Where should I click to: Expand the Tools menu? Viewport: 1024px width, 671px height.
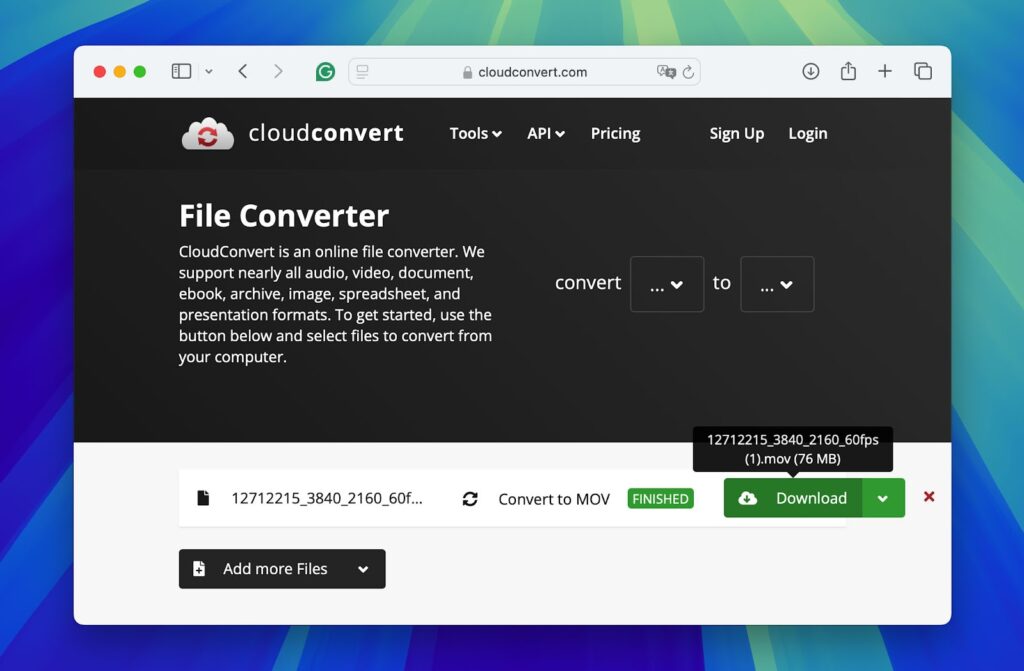tap(475, 133)
